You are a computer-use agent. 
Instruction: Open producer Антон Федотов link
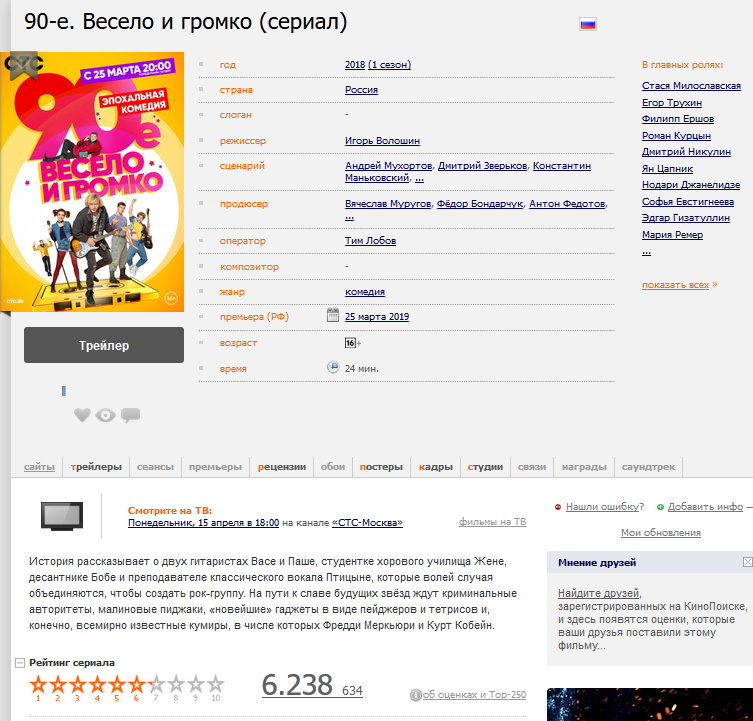[x=567, y=204]
